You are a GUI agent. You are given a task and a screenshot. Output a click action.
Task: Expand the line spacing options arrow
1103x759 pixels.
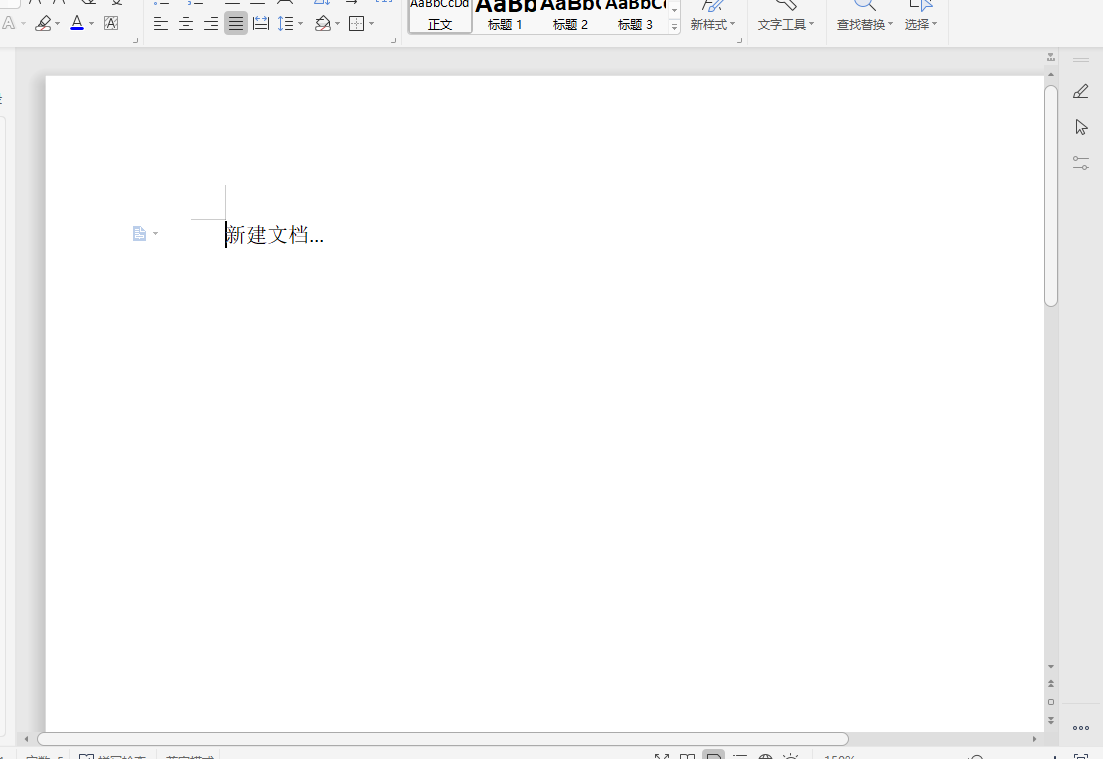click(x=300, y=24)
